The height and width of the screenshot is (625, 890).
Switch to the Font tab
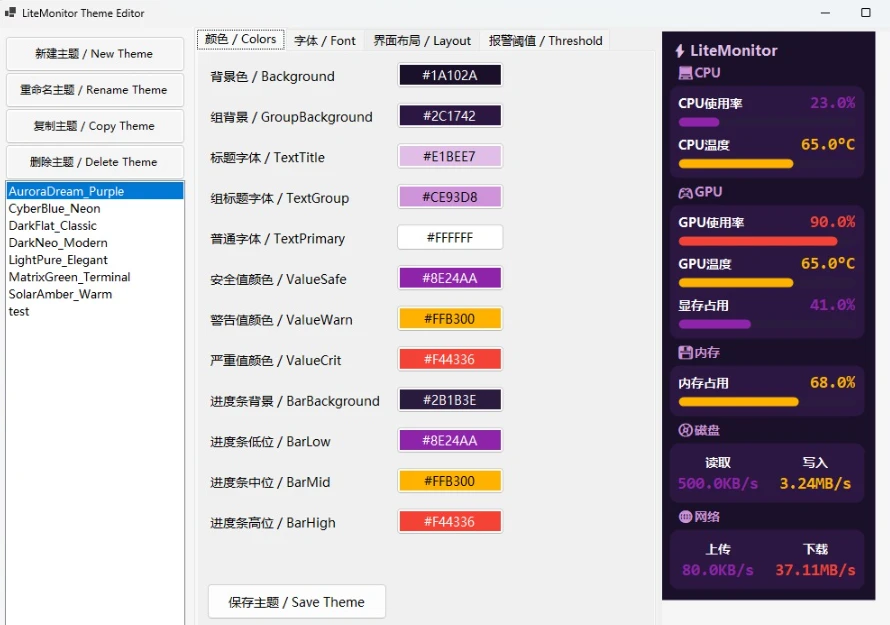325,41
